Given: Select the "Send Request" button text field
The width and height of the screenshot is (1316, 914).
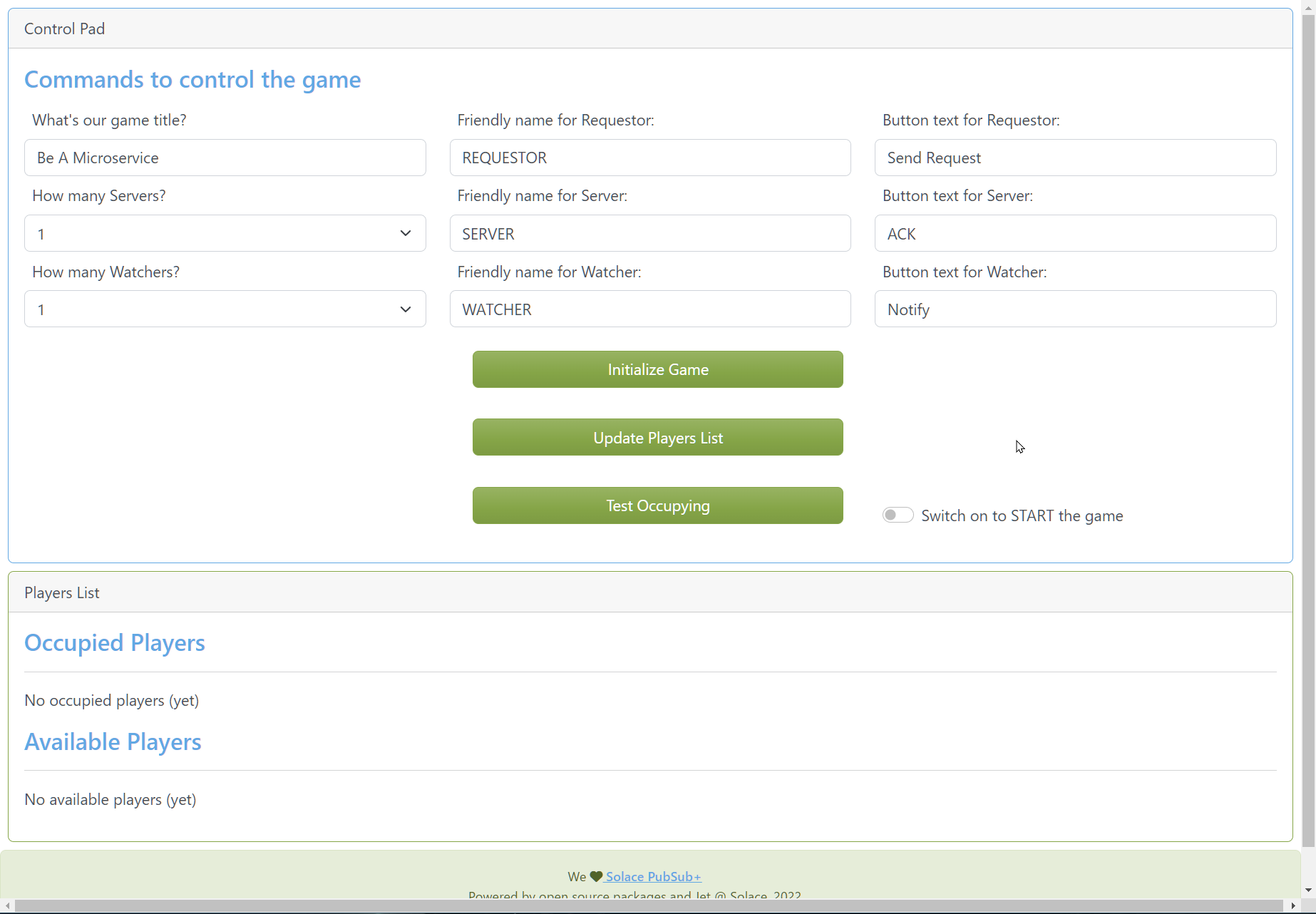Looking at the screenshot, I should pos(1074,158).
